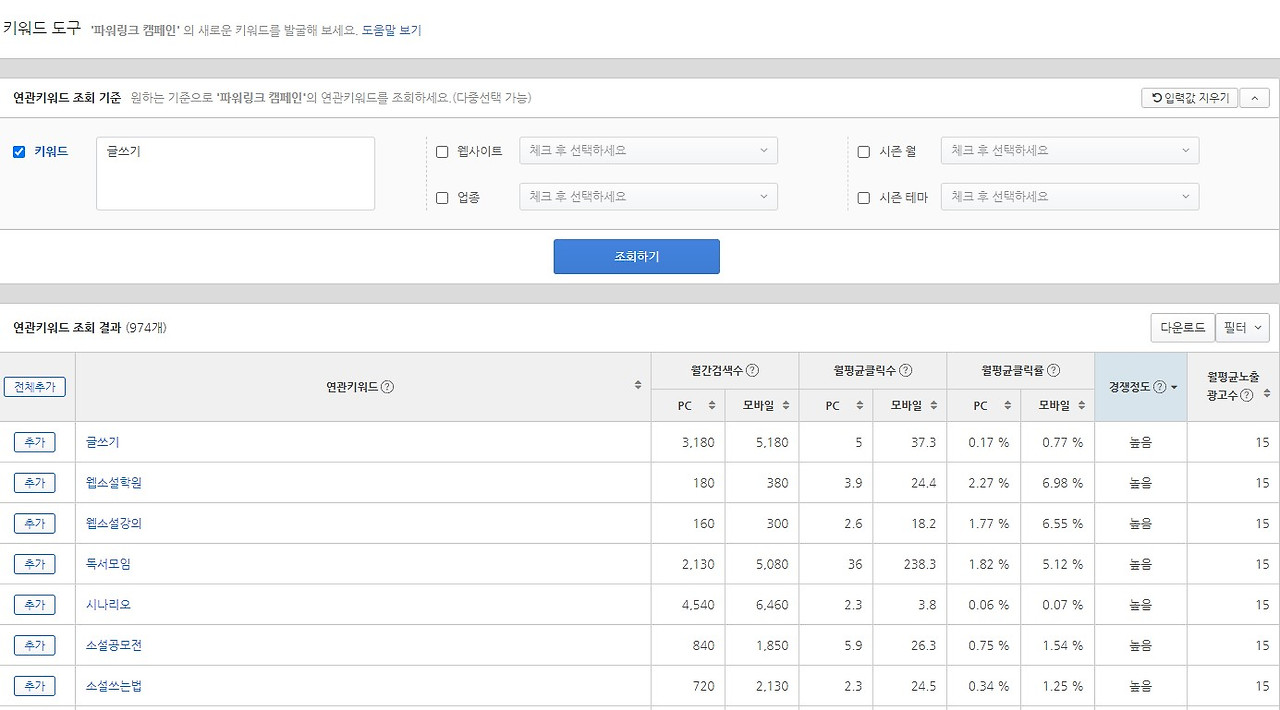This screenshot has width=1280, height=710.
Task: Open help for the 경쟁정도 header
Action: 1159,387
